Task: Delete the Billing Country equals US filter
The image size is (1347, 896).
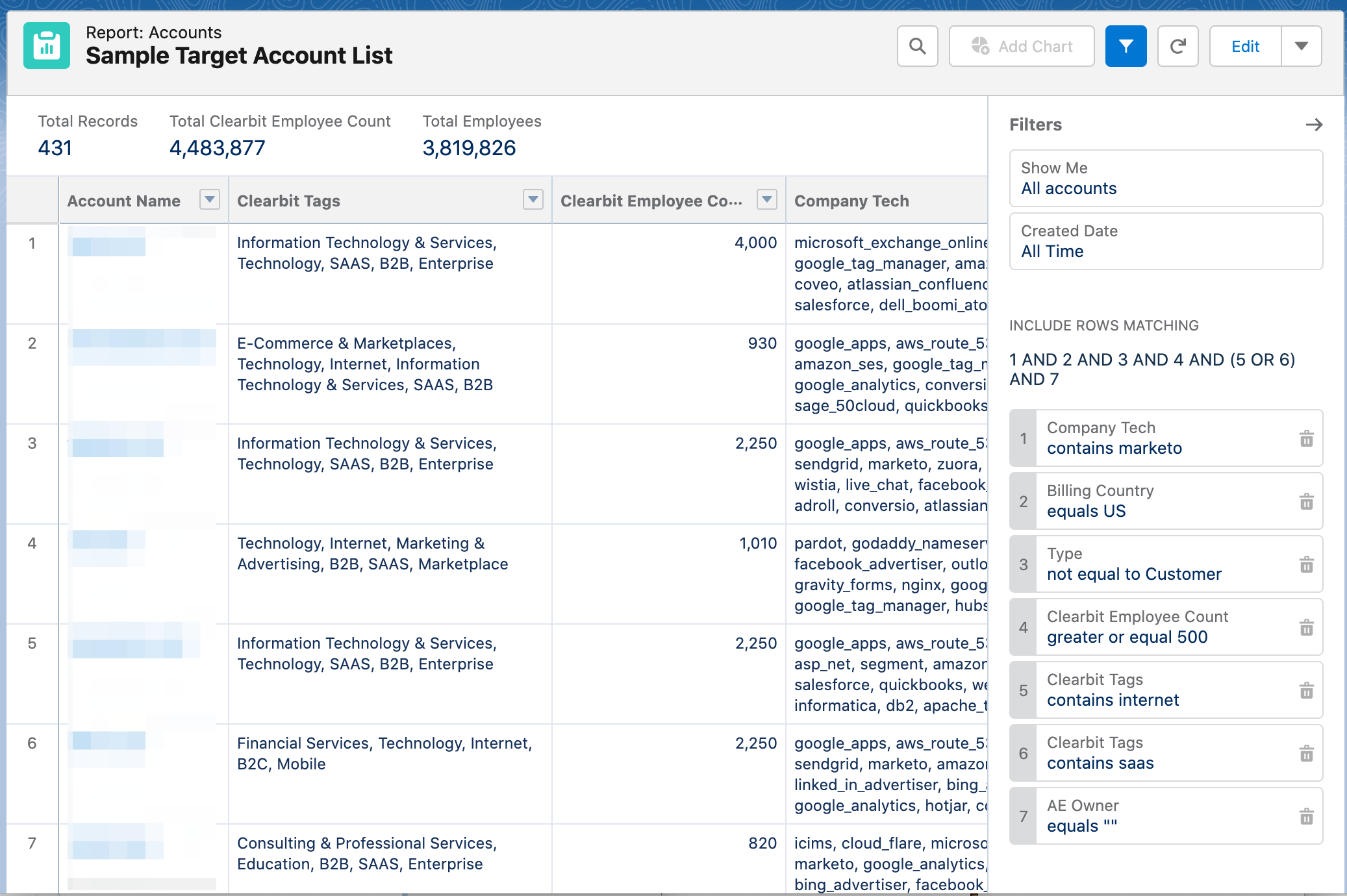Action: pyautogui.click(x=1307, y=502)
